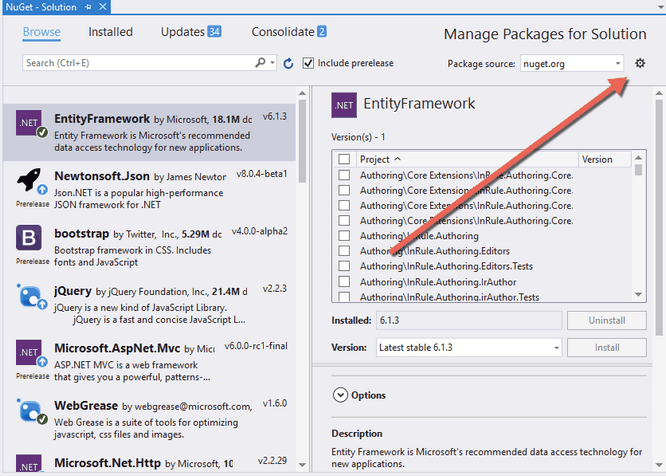666x476 pixels.
Task: Click in the Search packages field
Action: (x=135, y=63)
